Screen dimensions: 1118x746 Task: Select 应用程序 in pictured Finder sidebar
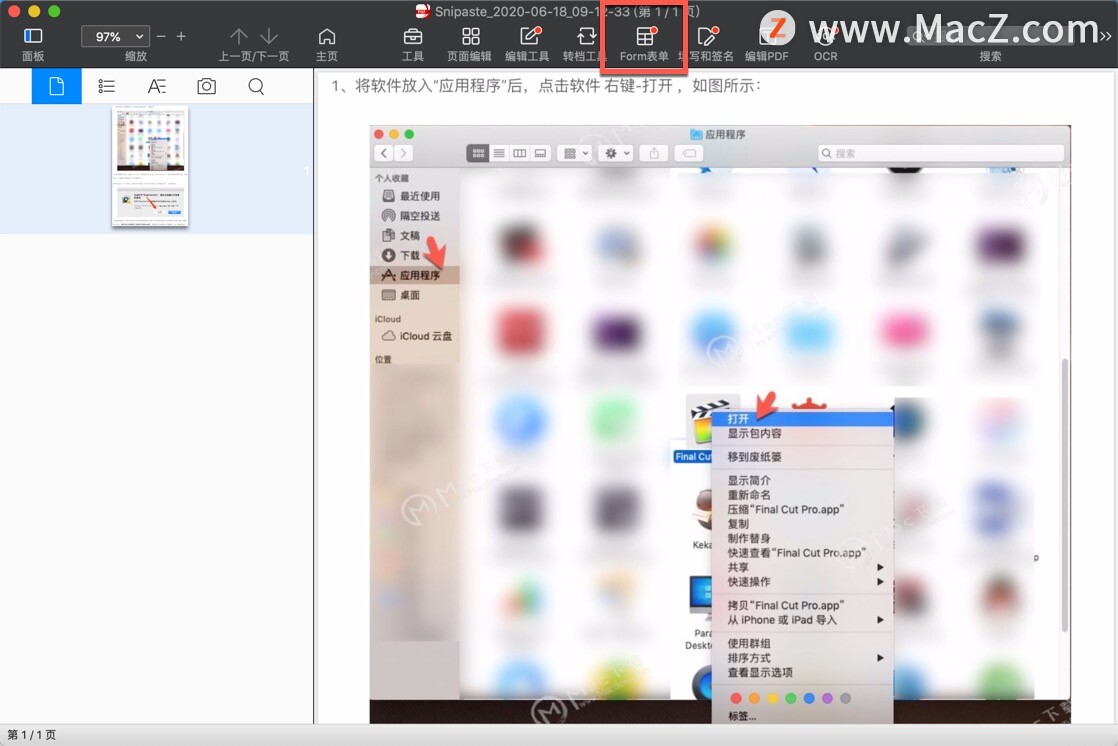pos(414,275)
